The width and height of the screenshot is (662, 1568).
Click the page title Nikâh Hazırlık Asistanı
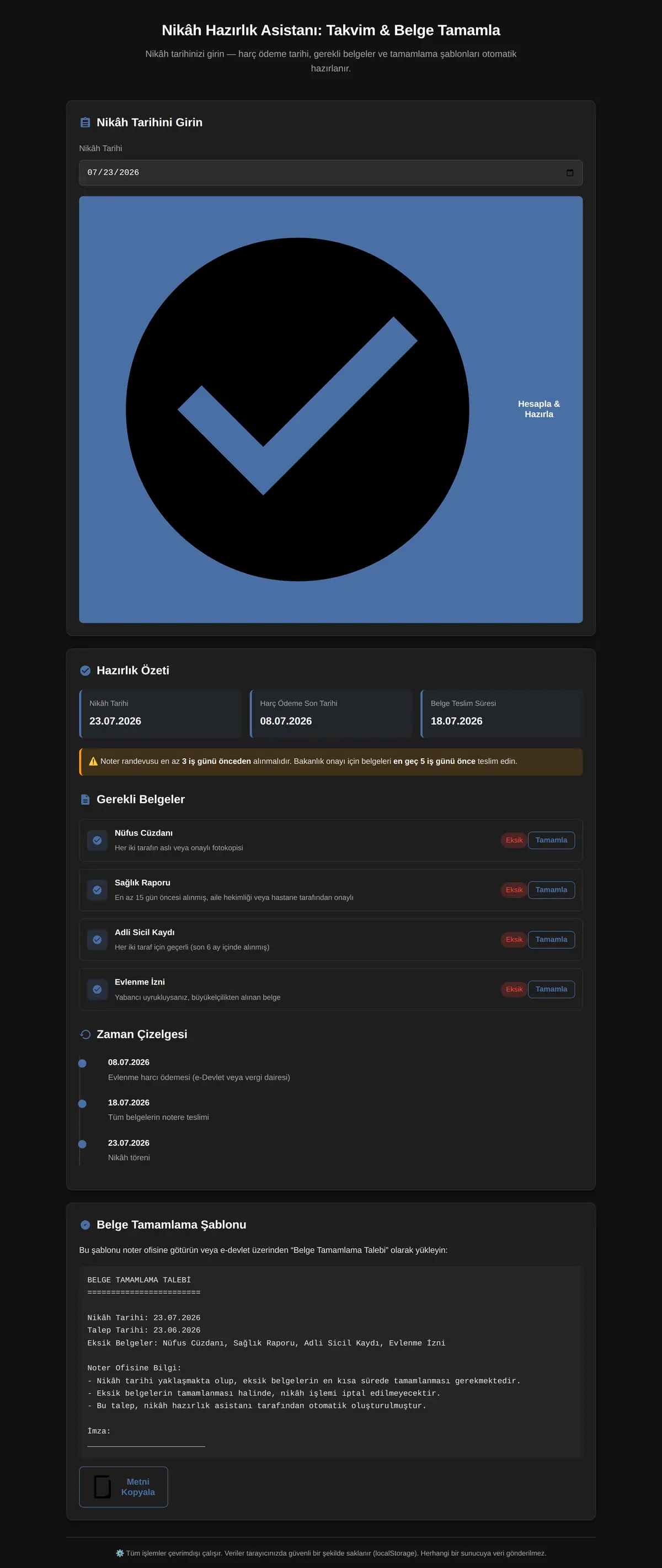click(x=331, y=30)
